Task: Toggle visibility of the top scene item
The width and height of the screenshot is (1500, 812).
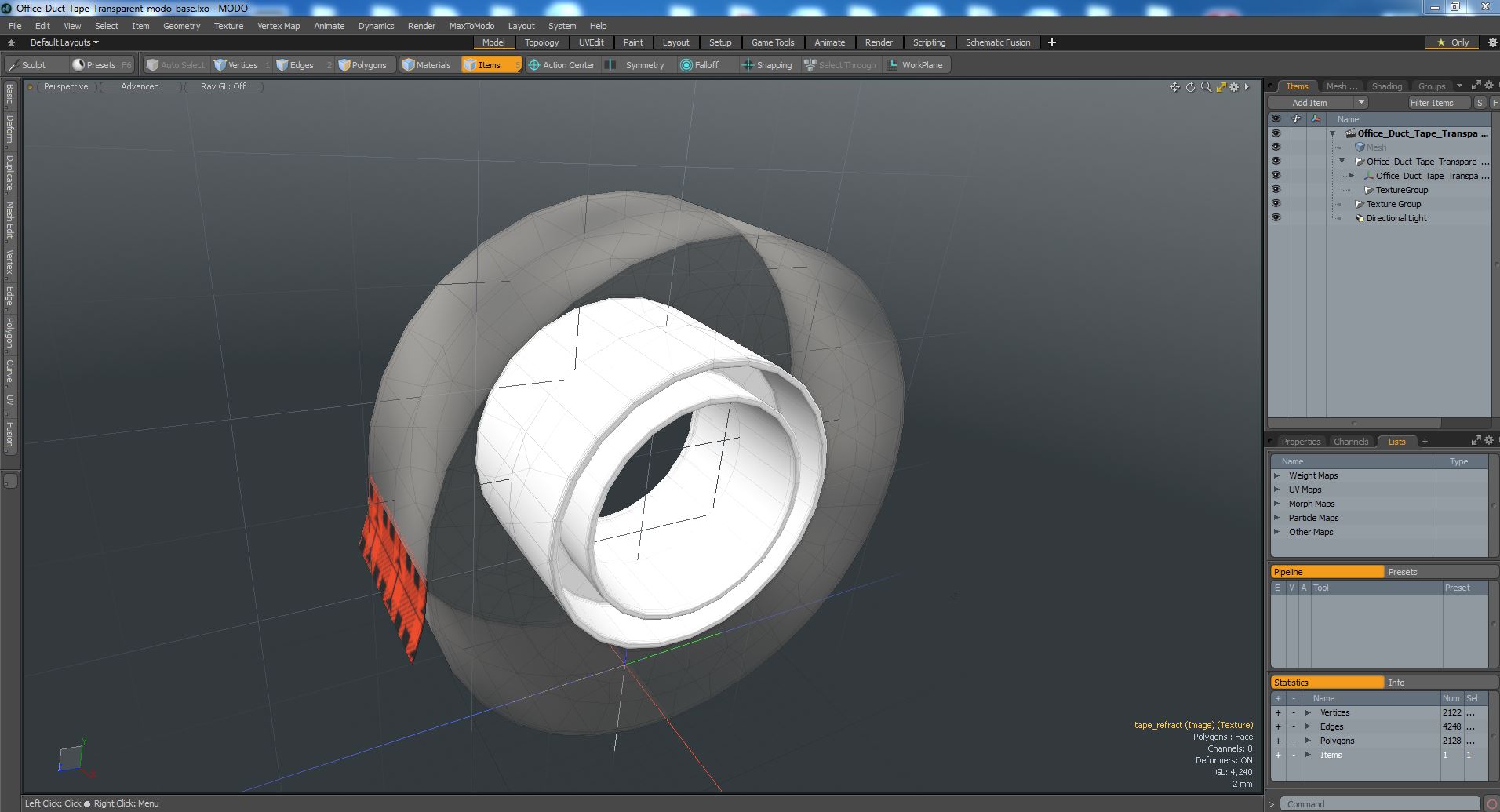Action: click(x=1276, y=133)
